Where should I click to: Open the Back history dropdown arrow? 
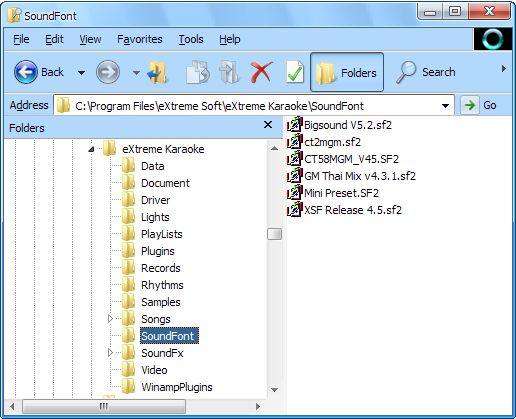[81, 72]
